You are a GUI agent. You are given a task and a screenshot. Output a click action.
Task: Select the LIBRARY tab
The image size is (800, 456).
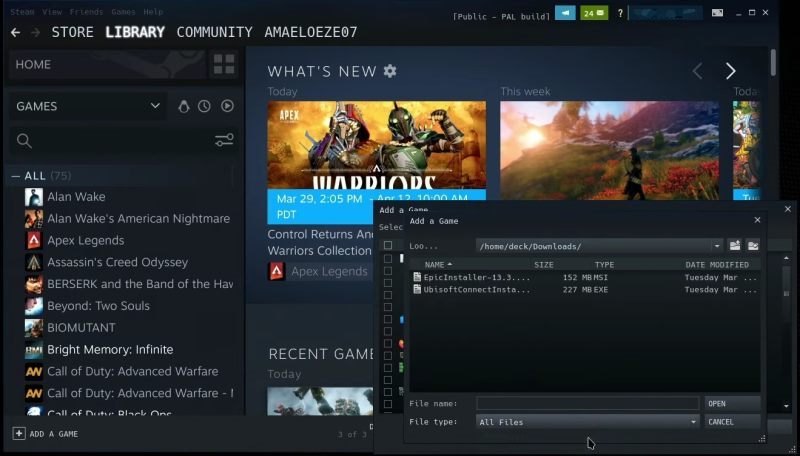[x=135, y=32]
